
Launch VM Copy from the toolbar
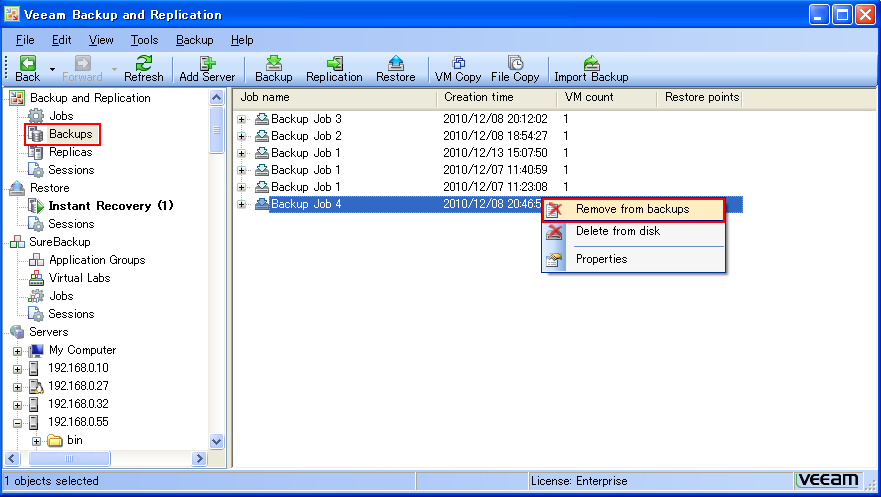(458, 69)
